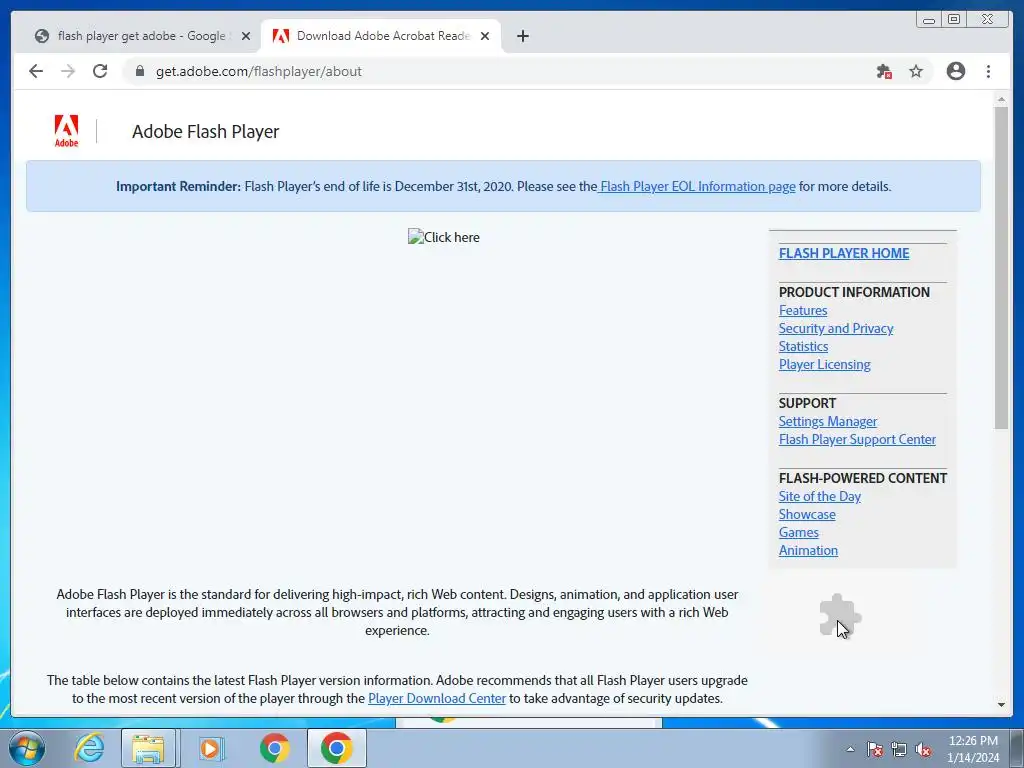Click the blocked plugin puzzle piece
This screenshot has width=1024, height=768.
[x=840, y=615]
